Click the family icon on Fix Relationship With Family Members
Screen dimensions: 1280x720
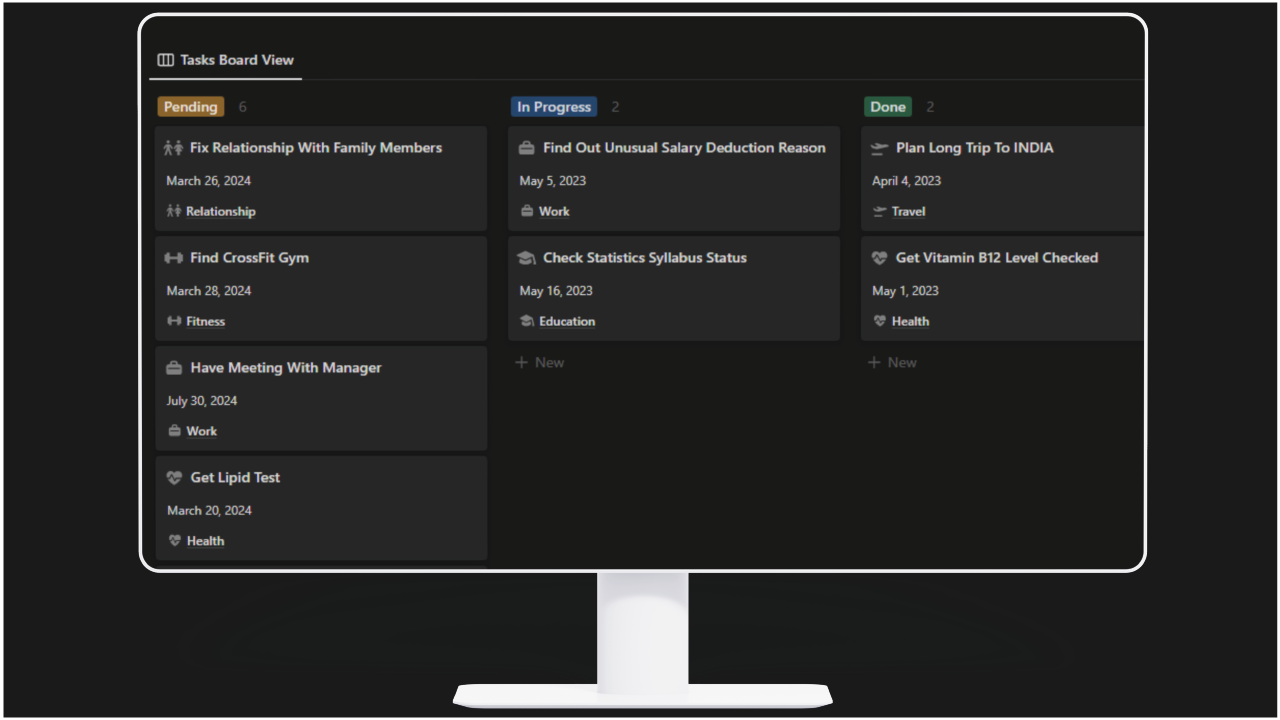point(173,147)
